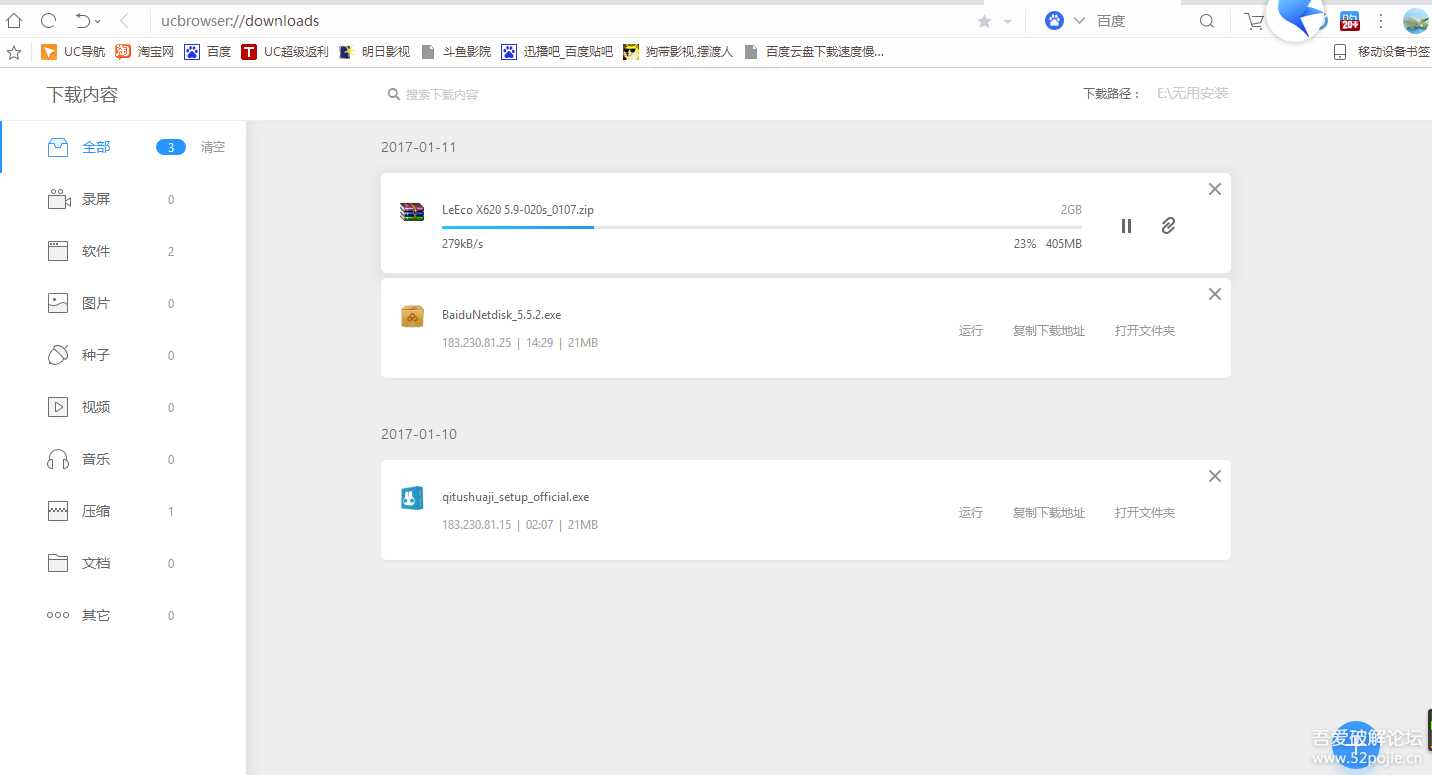
Task: Select the 种子 torrents category icon
Action: tap(57, 355)
